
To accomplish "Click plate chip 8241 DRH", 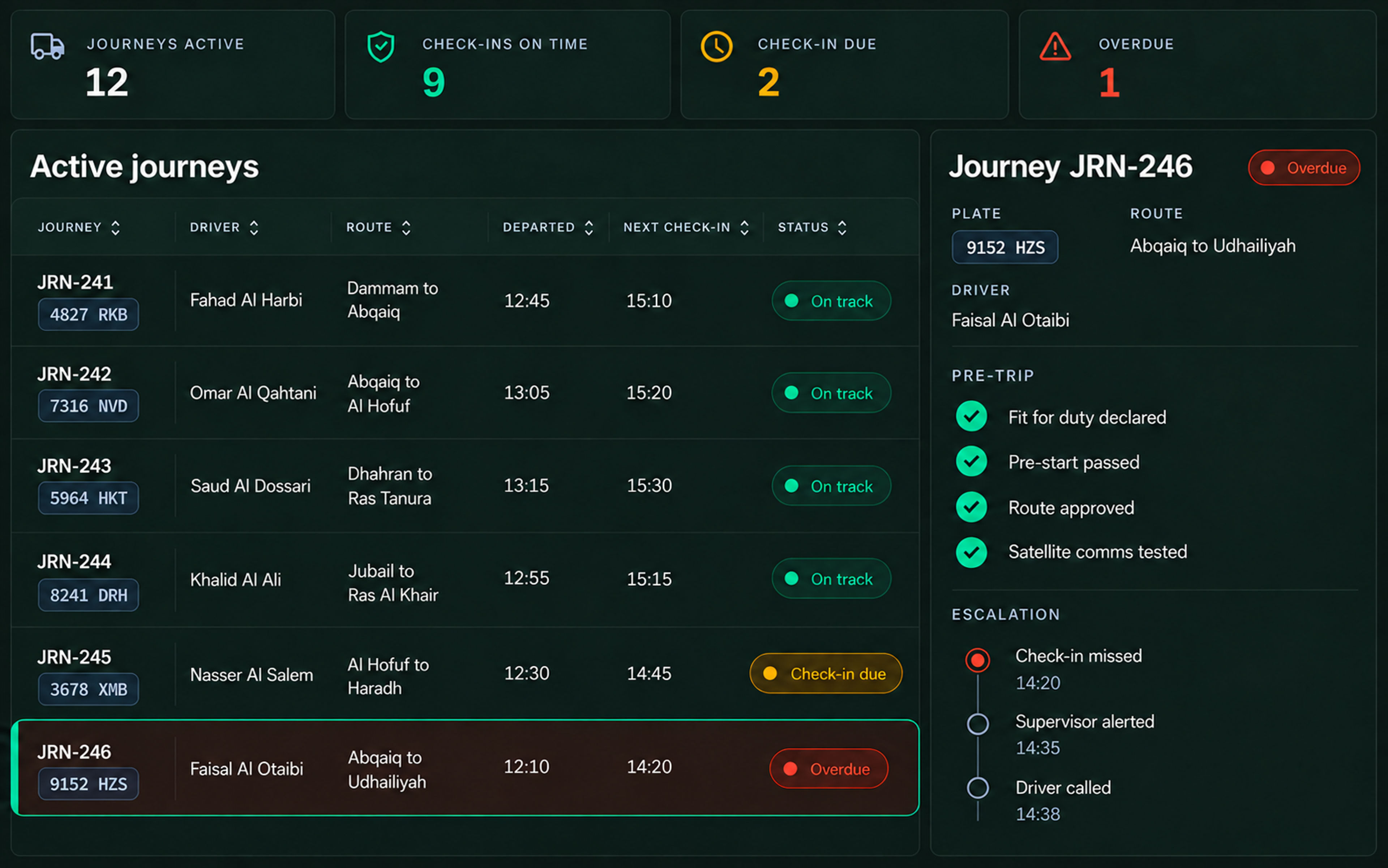I will click(89, 595).
